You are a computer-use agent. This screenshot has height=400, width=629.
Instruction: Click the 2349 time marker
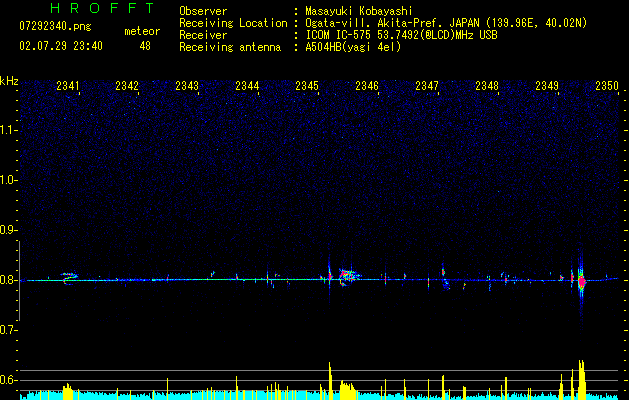tap(547, 86)
